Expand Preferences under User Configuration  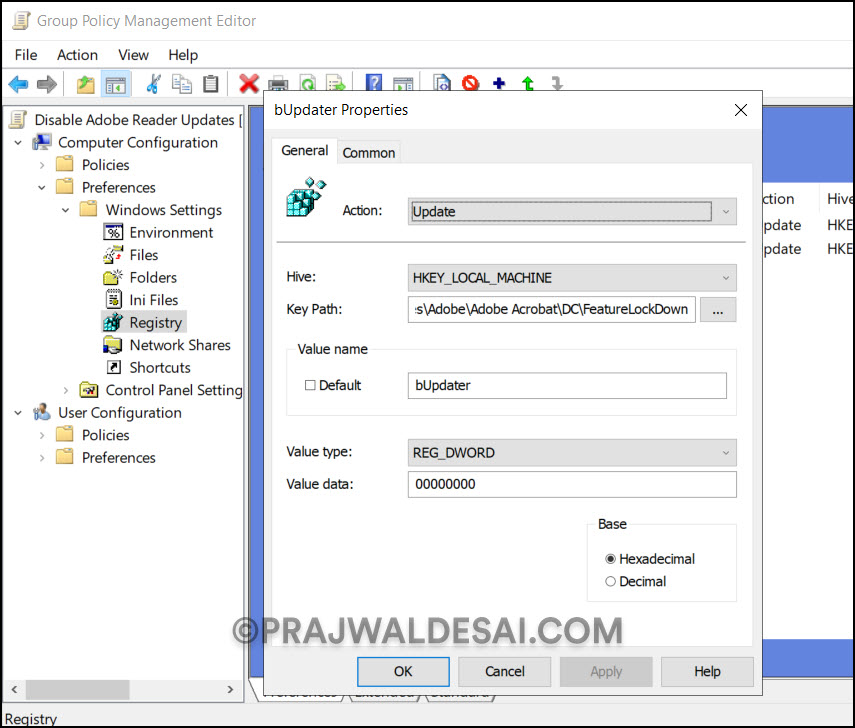pos(42,458)
